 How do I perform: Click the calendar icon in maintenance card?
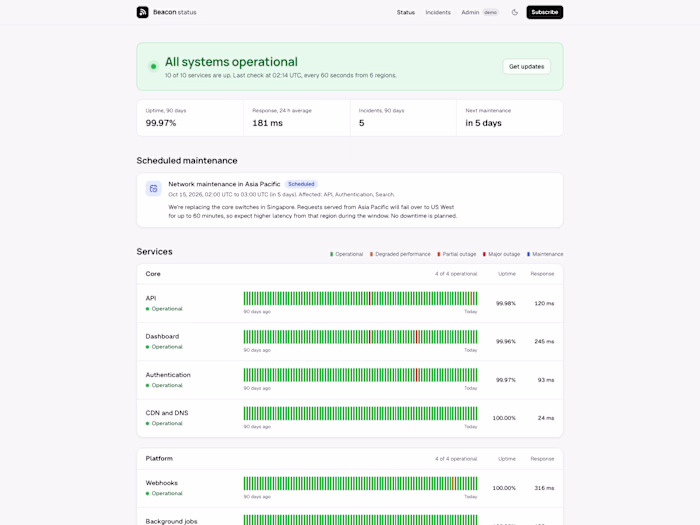coord(154,188)
